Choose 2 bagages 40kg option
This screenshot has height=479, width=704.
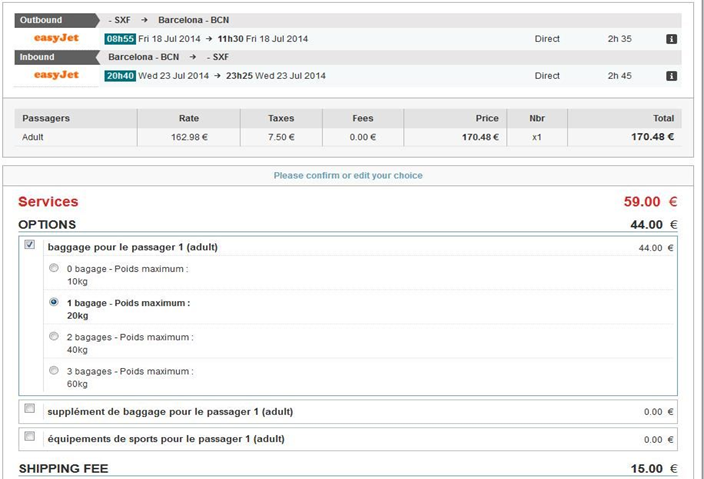54,337
